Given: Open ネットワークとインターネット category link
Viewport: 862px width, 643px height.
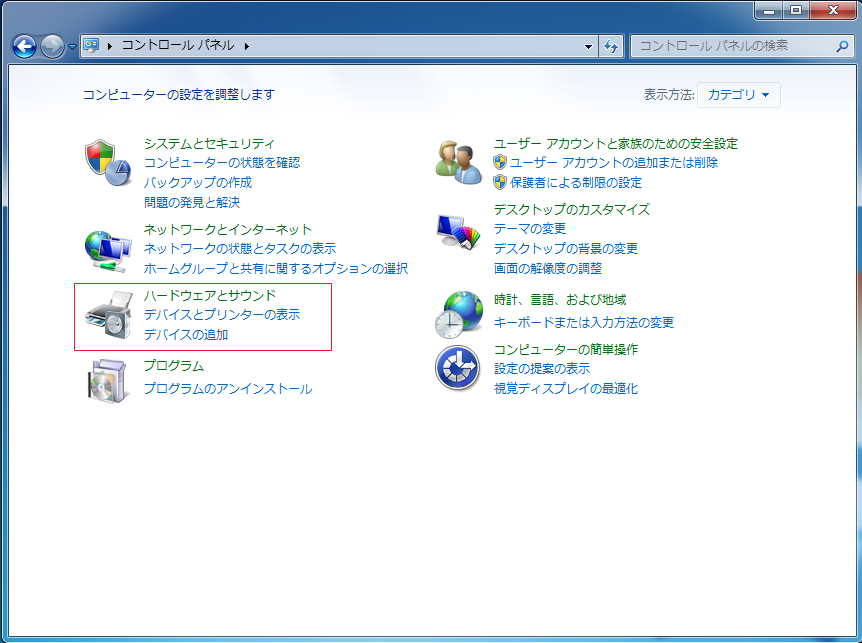Looking at the screenshot, I should tap(228, 229).
